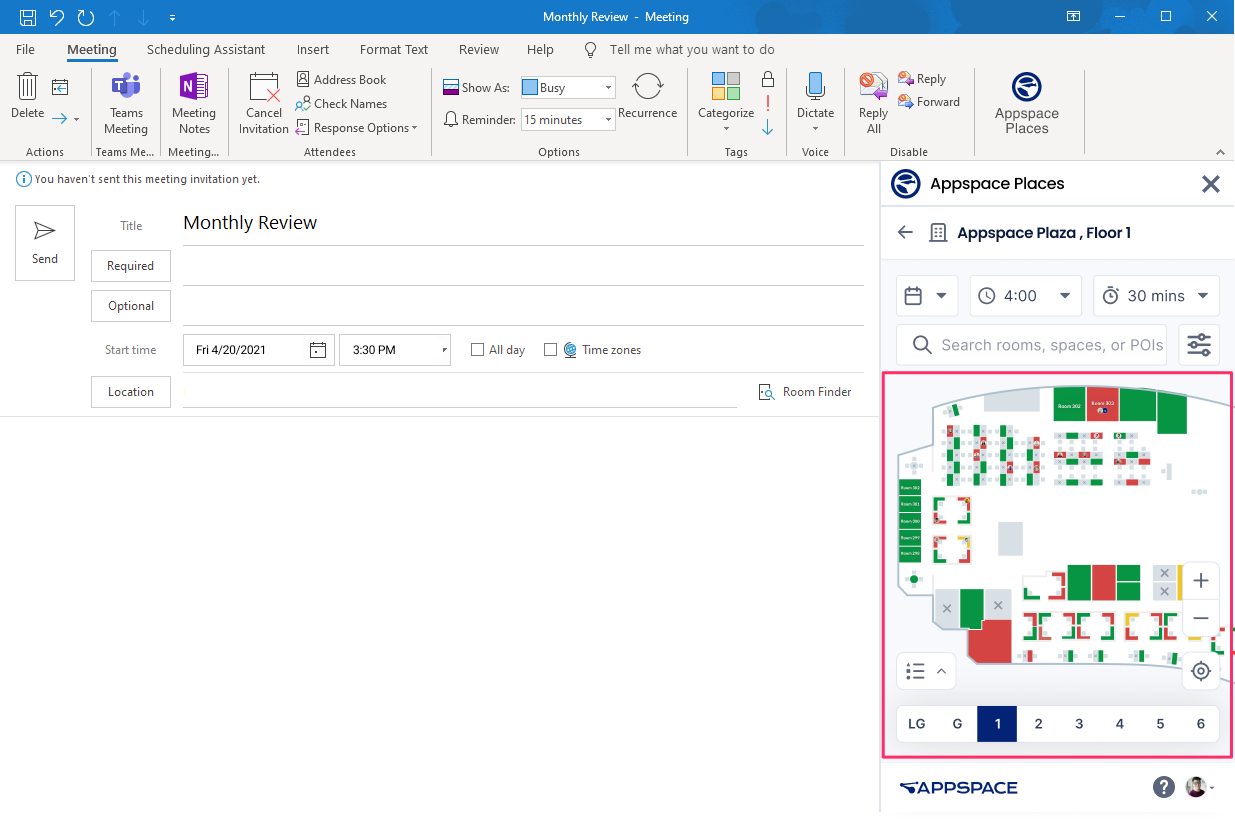This screenshot has height=825, width=1235.
Task: Switch to floor LG
Action: [x=917, y=724]
